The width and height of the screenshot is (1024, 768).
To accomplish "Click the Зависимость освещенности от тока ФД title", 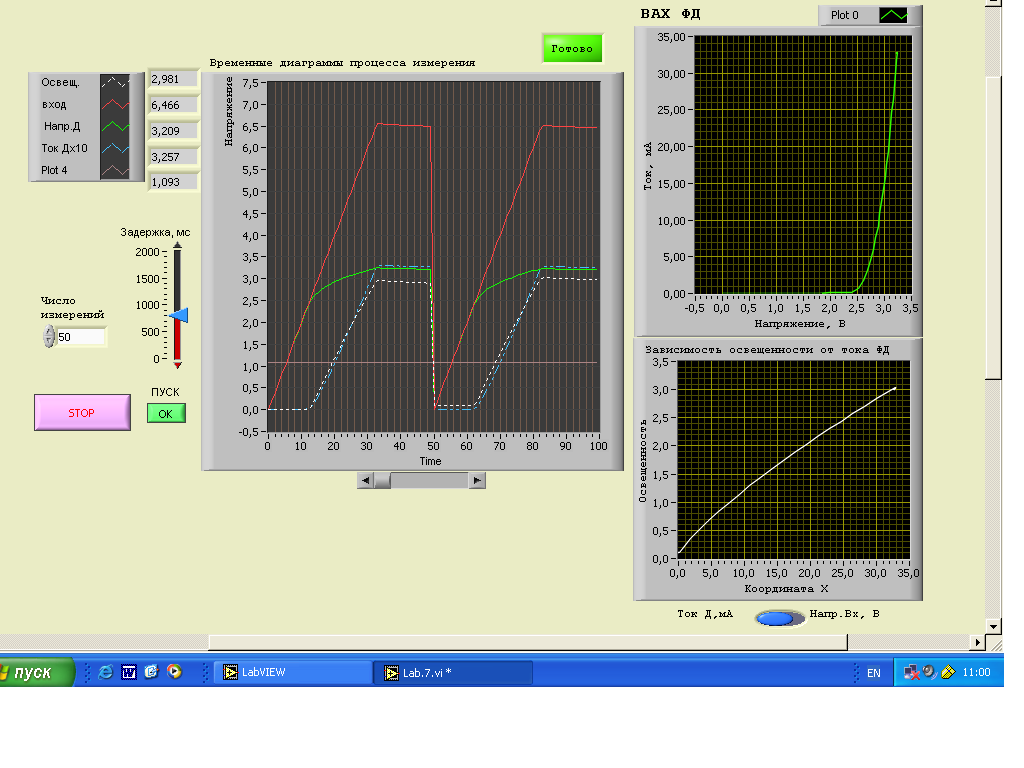I will (767, 350).
